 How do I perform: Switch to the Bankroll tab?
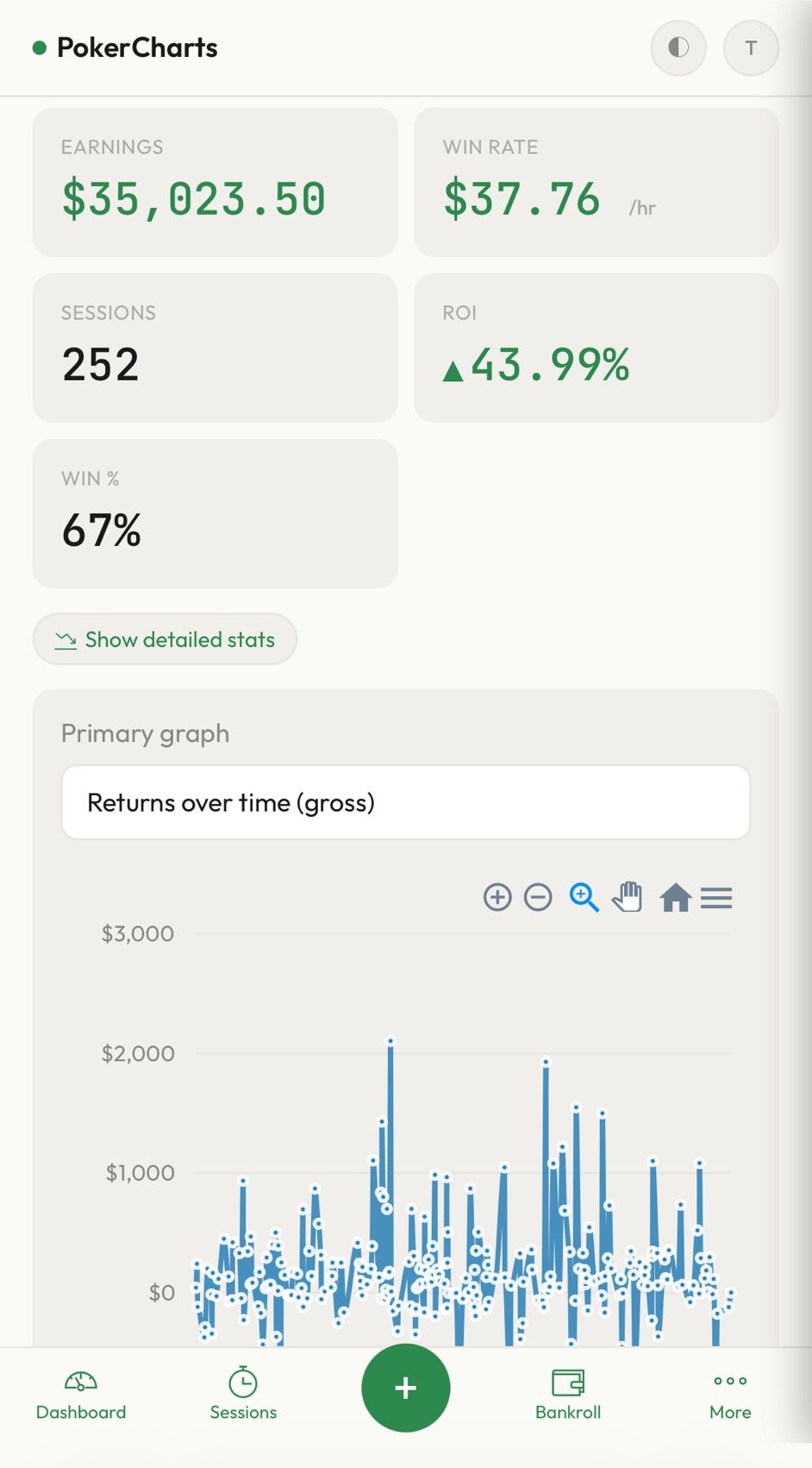tap(568, 1390)
